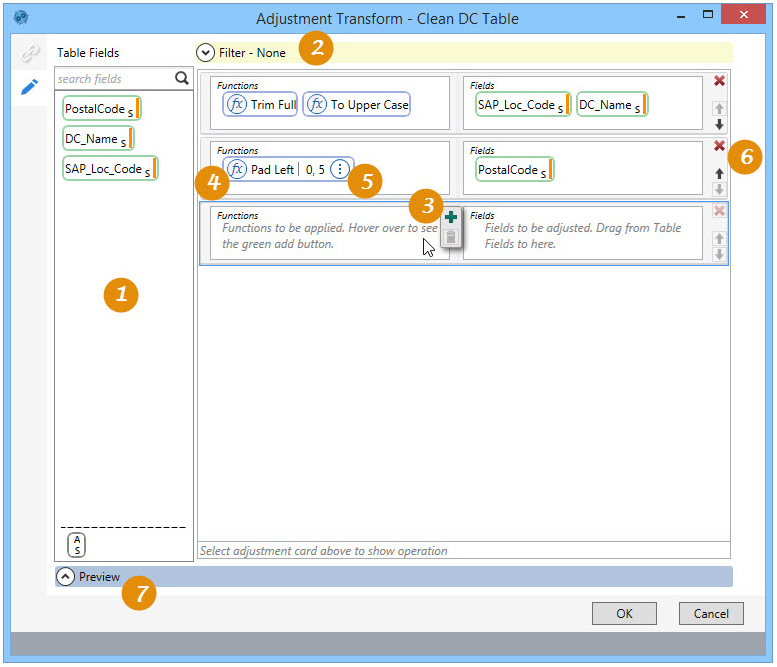777x667 pixels.
Task: Click the To Upper Case function icon
Action: (x=317, y=104)
